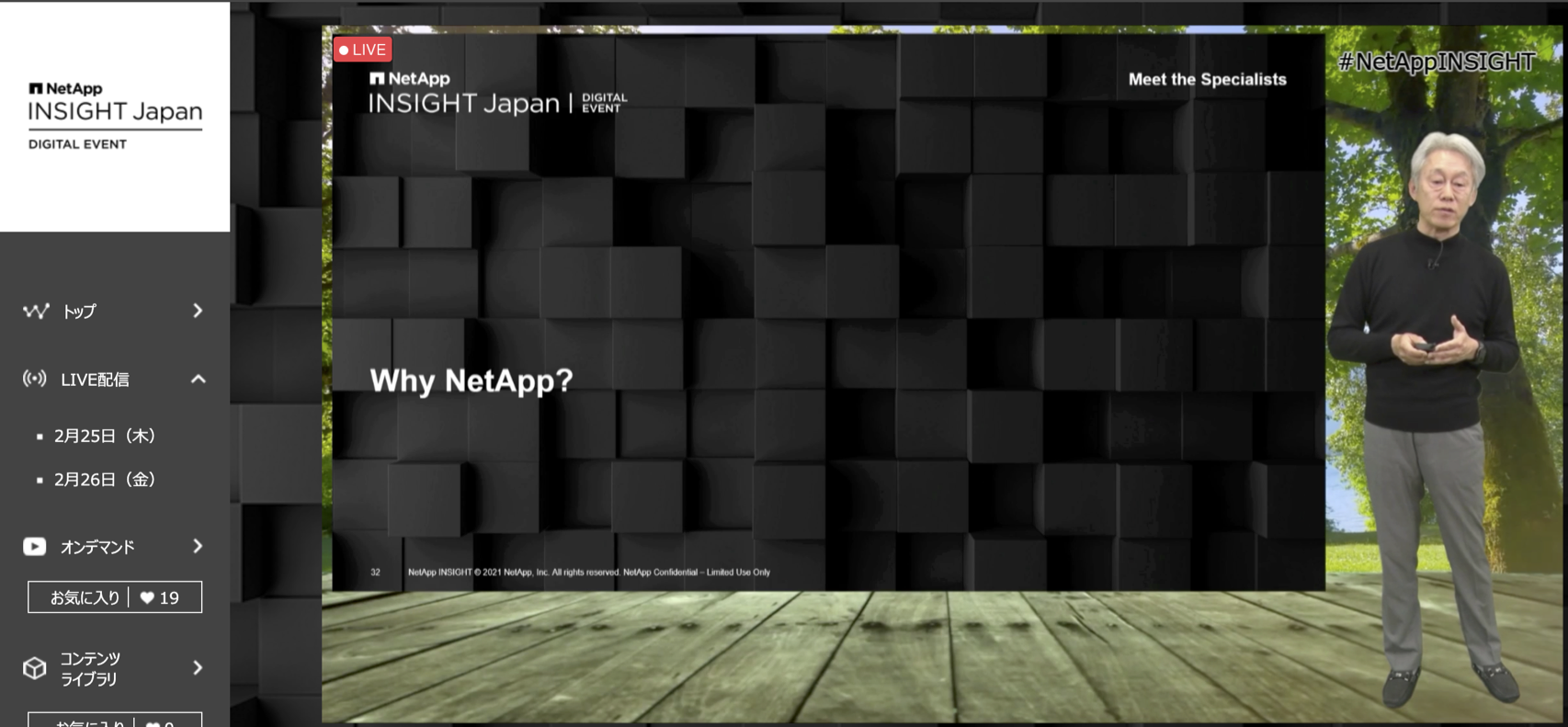The width and height of the screenshot is (1568, 727).
Task: Expand the オンデマンド chevron arrow
Action: pyautogui.click(x=198, y=546)
